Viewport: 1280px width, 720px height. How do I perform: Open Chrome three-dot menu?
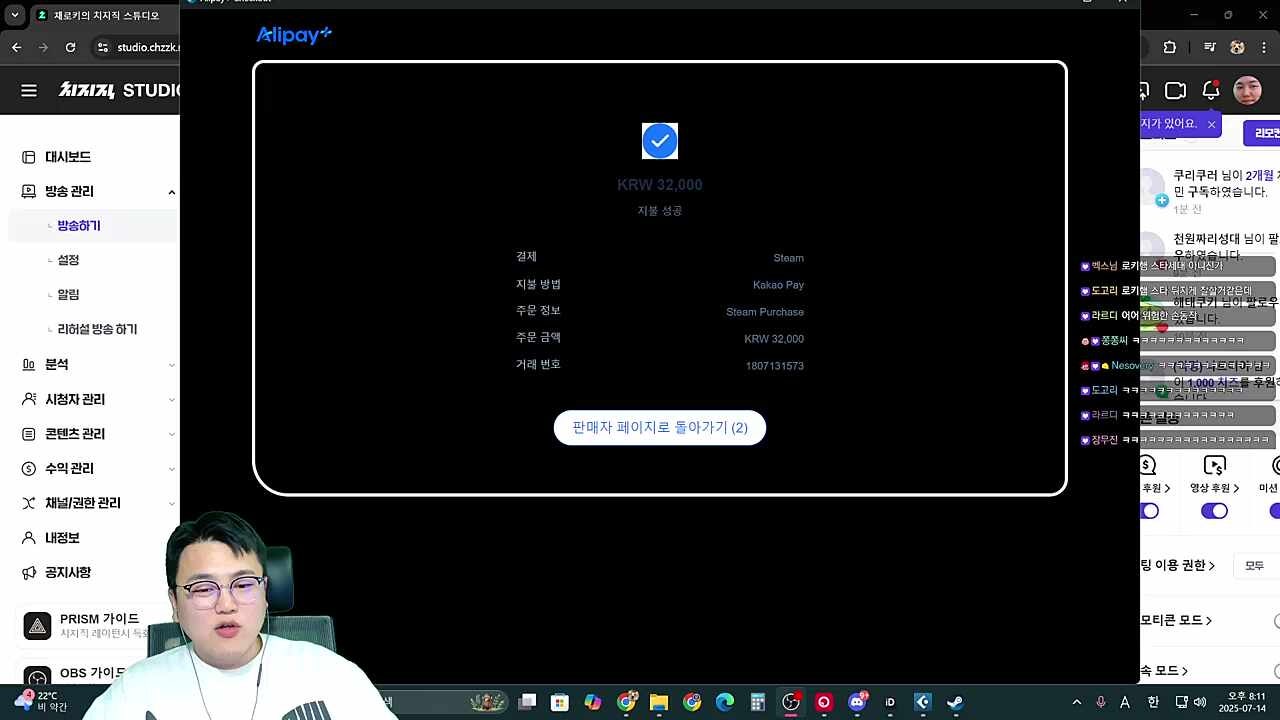click(1265, 47)
